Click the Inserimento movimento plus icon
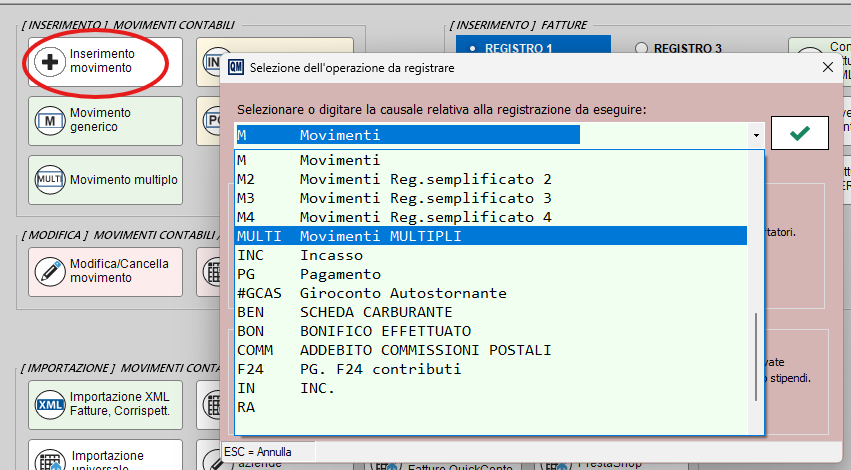 [49, 61]
